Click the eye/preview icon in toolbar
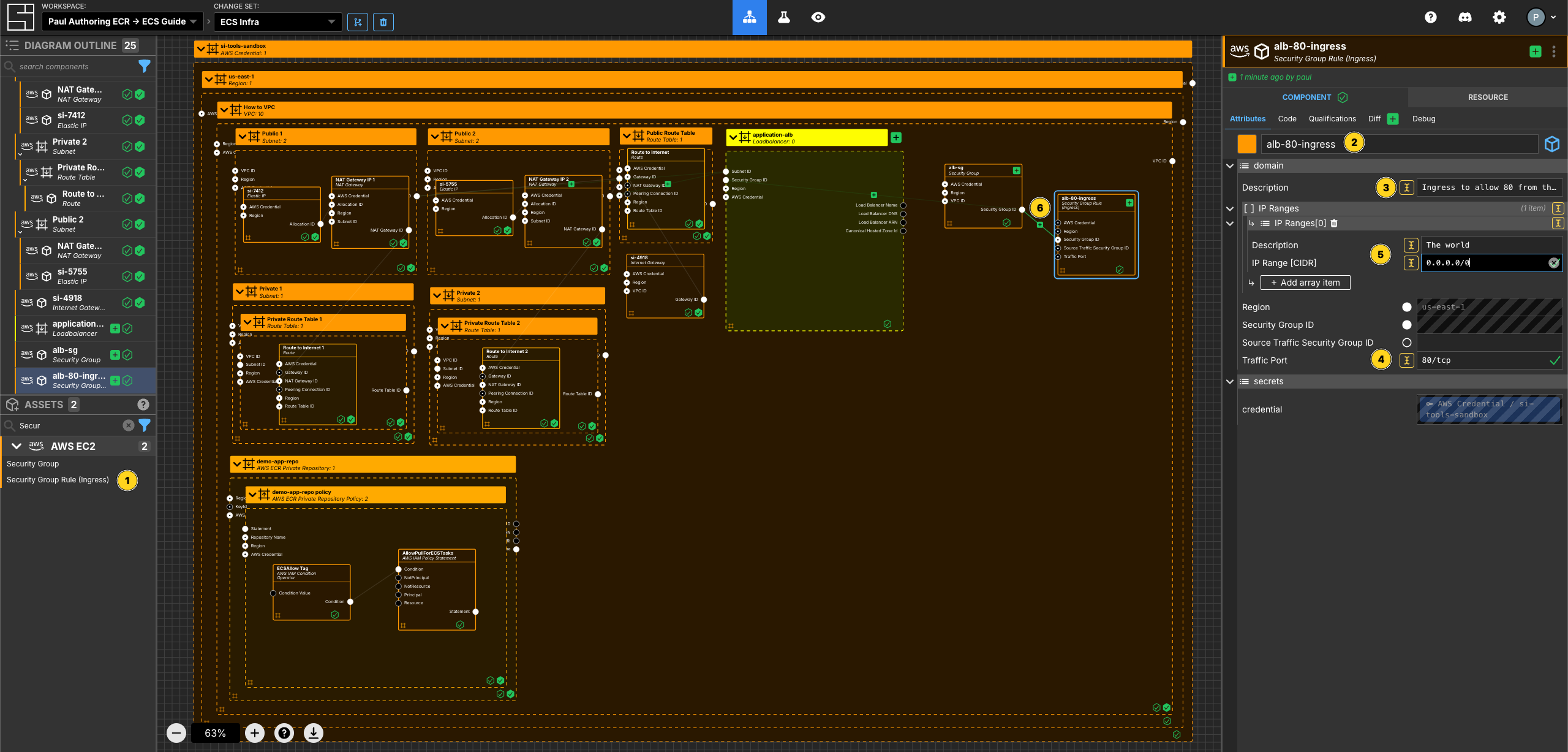Screen dimensions: 1568x752 tap(818, 17)
